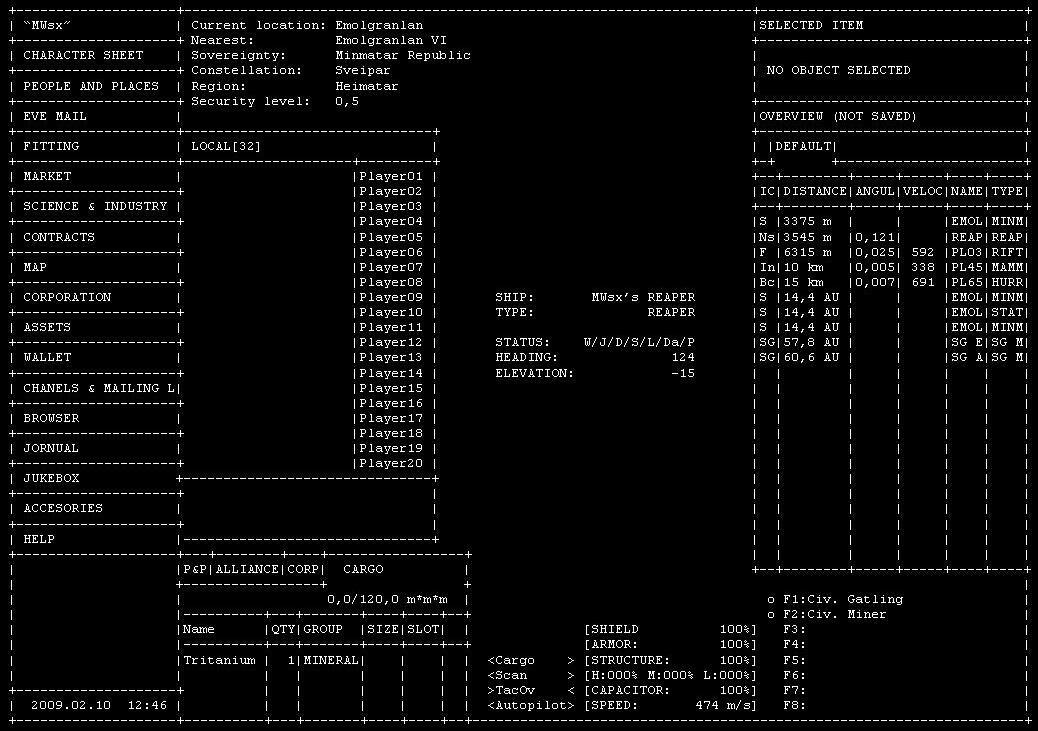The height and width of the screenshot is (731, 1038).
Task: Open the FITTING window
Action: point(51,146)
